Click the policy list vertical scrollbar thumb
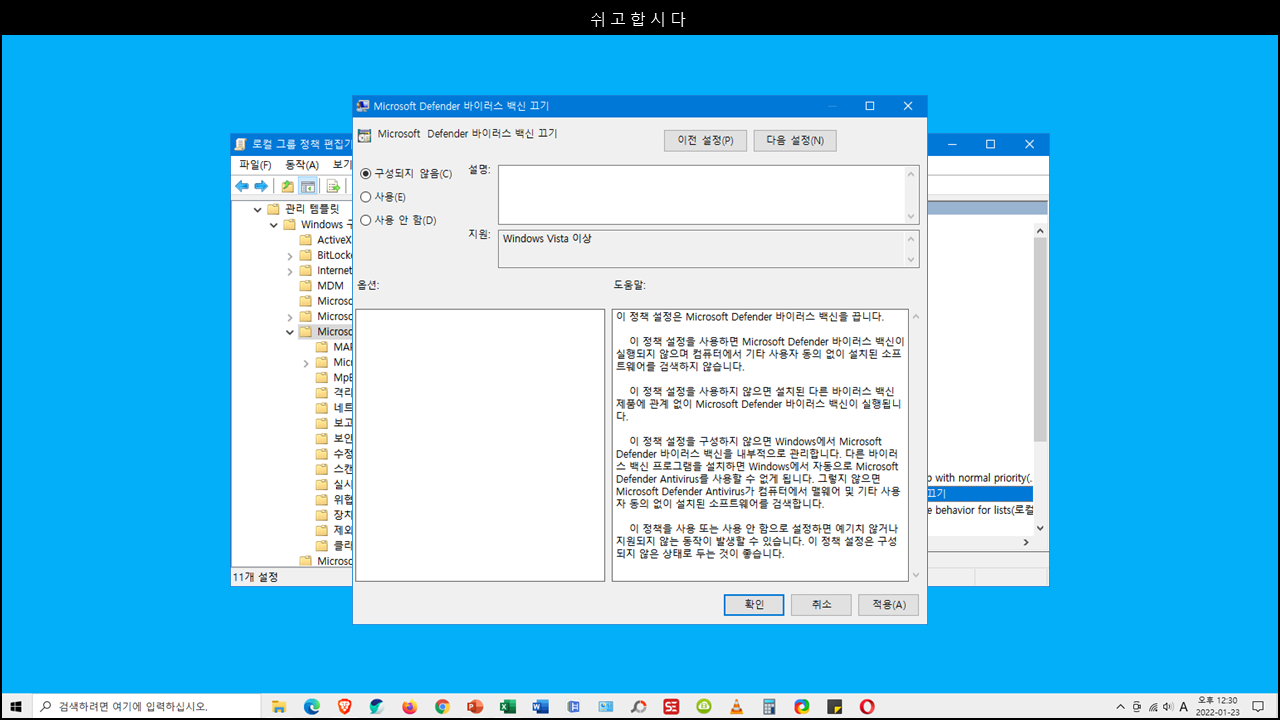This screenshot has height=720, width=1280. point(1040,340)
